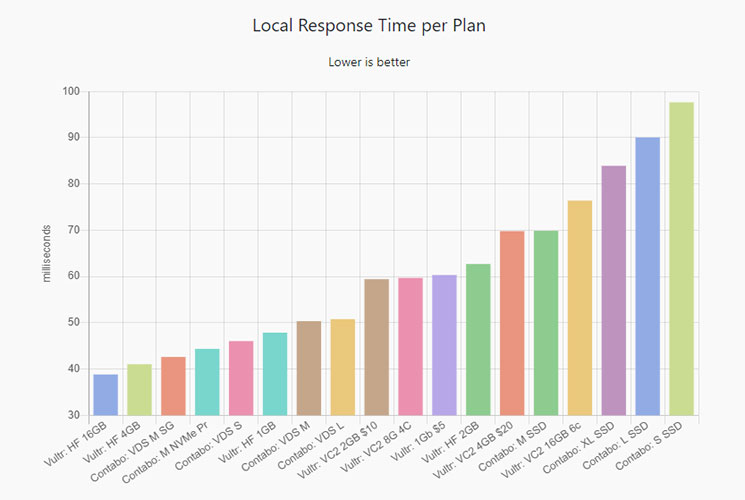745x500 pixels.
Task: Click the 70 y-axis tick label
Action: click(74, 230)
